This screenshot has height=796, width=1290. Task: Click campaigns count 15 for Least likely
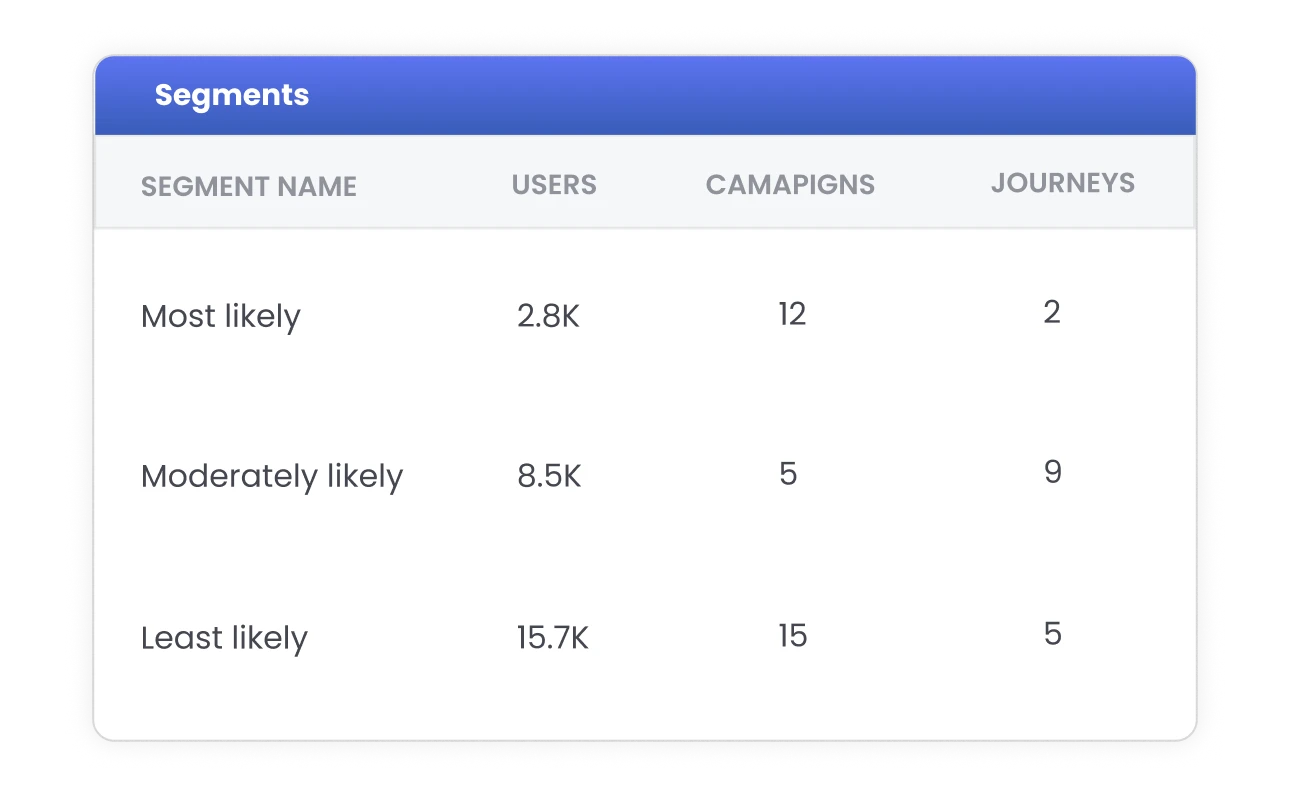click(793, 636)
